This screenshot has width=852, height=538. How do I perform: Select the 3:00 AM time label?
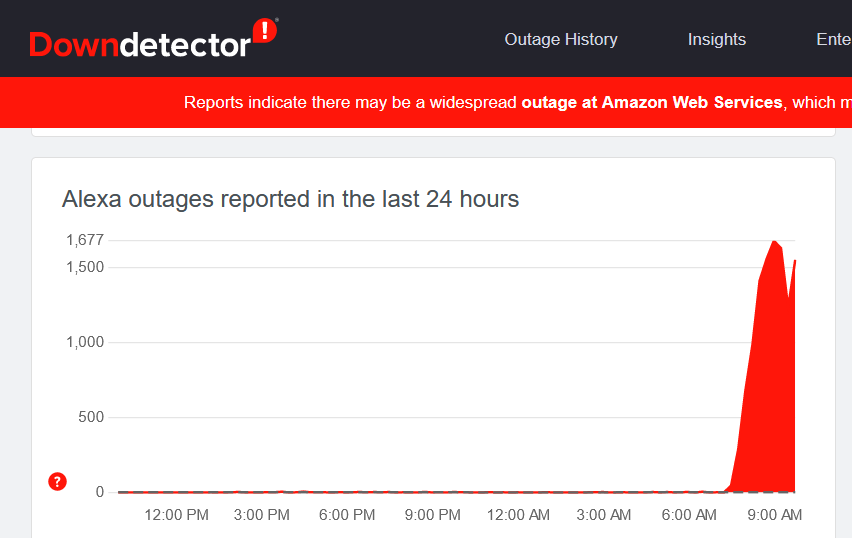[x=604, y=515]
